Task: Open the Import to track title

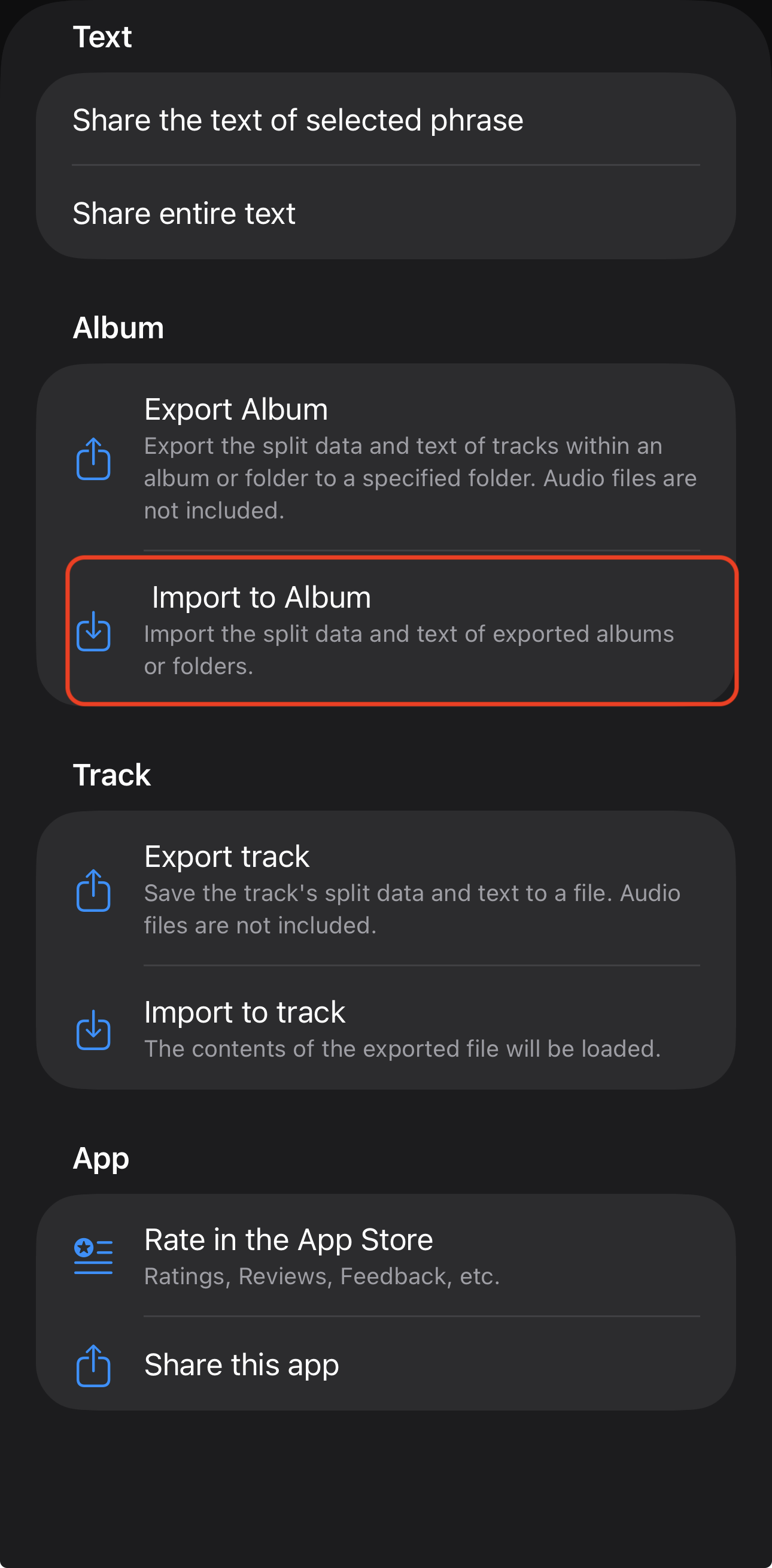Action: pyautogui.click(x=245, y=1012)
